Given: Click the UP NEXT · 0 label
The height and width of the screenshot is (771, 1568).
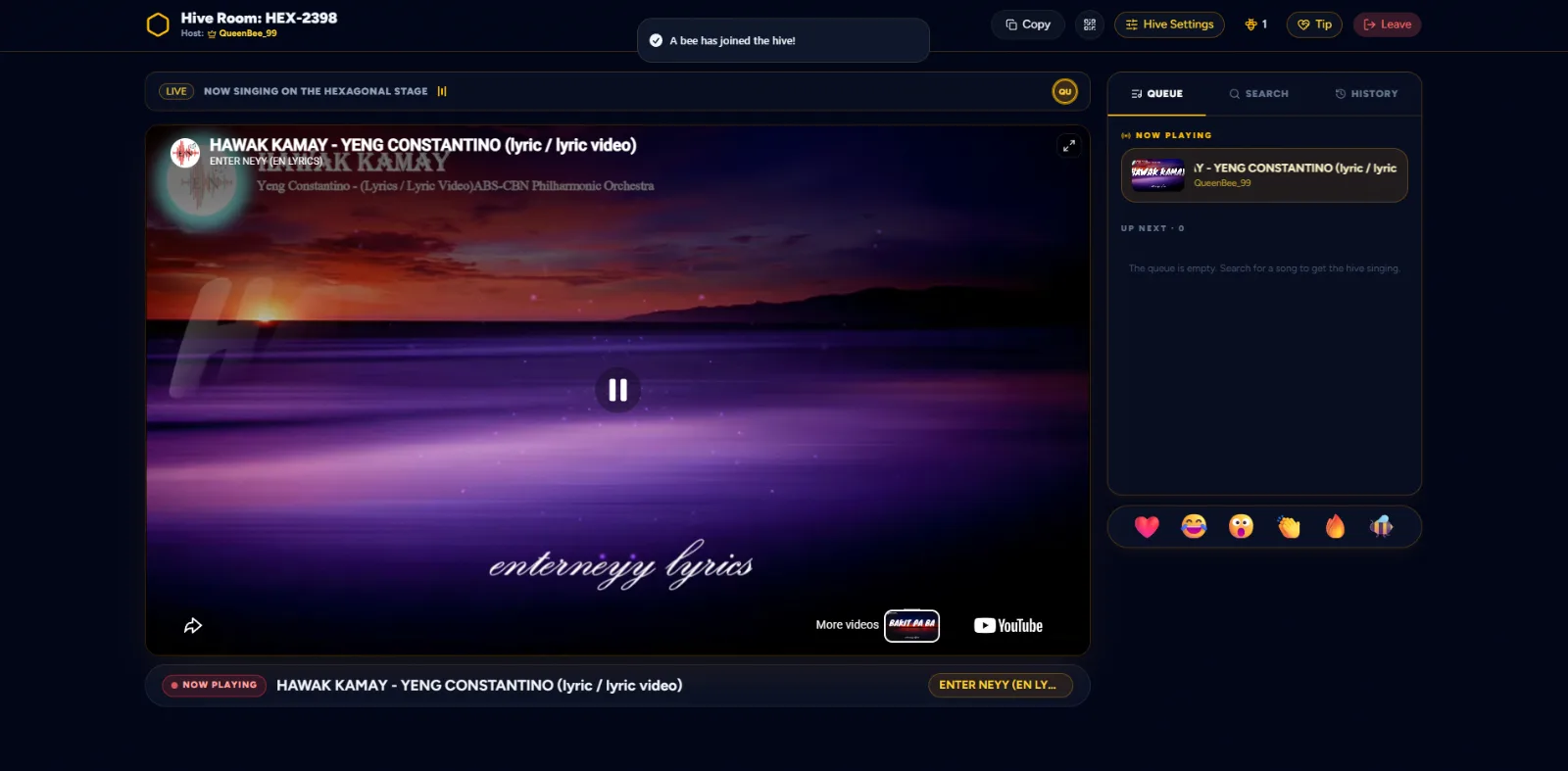Looking at the screenshot, I should [1152, 228].
